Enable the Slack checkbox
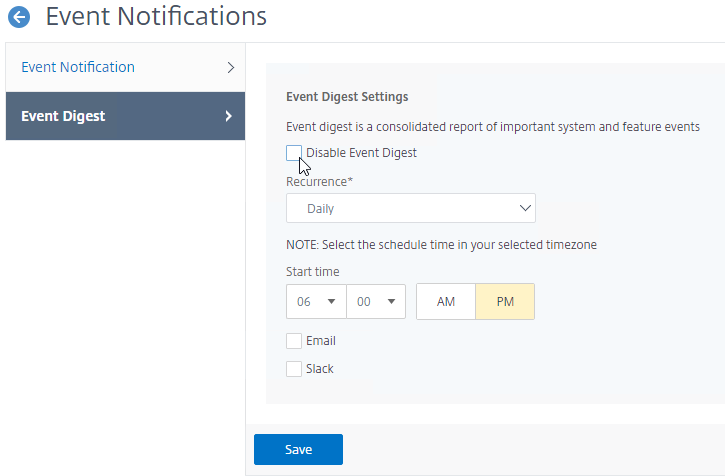This screenshot has height=476, width=725. 294,369
